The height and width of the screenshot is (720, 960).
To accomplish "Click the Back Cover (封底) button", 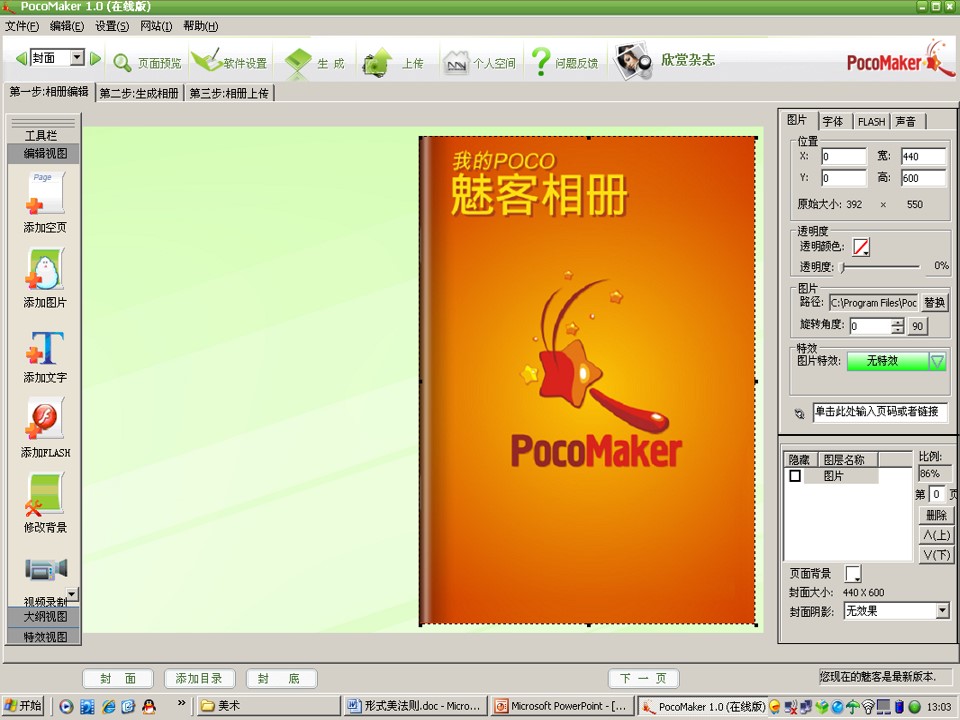I will click(281, 678).
